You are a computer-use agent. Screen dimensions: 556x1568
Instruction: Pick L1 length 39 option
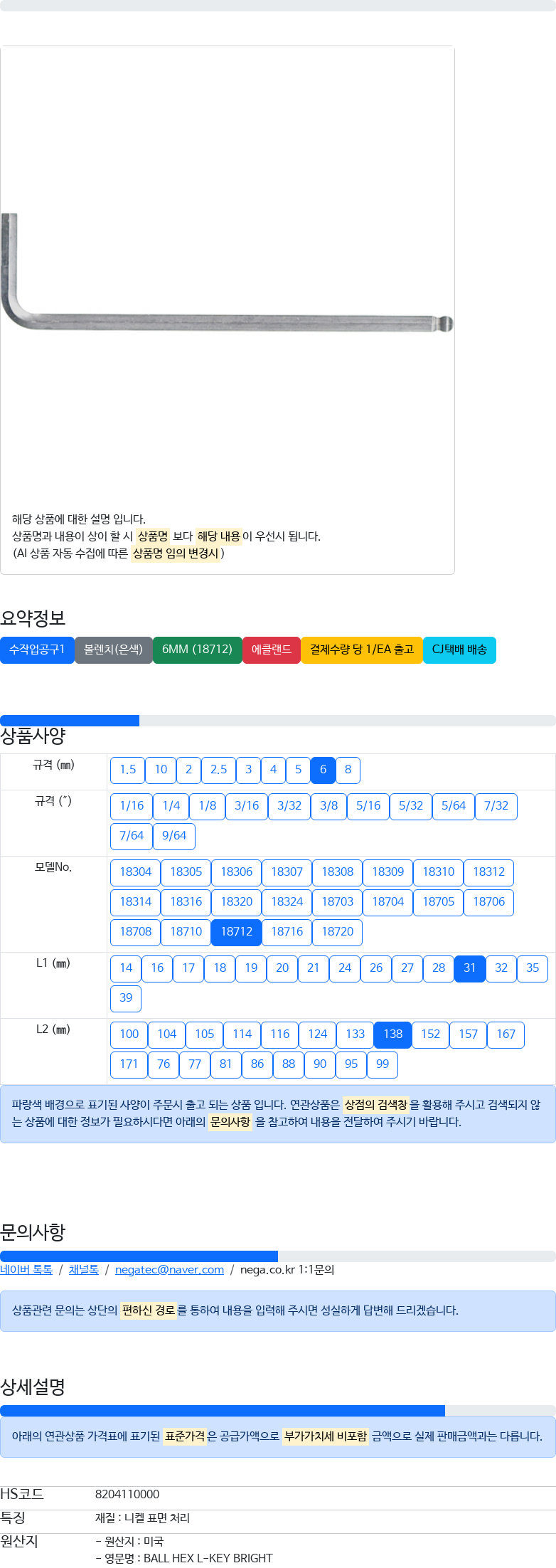(x=126, y=998)
